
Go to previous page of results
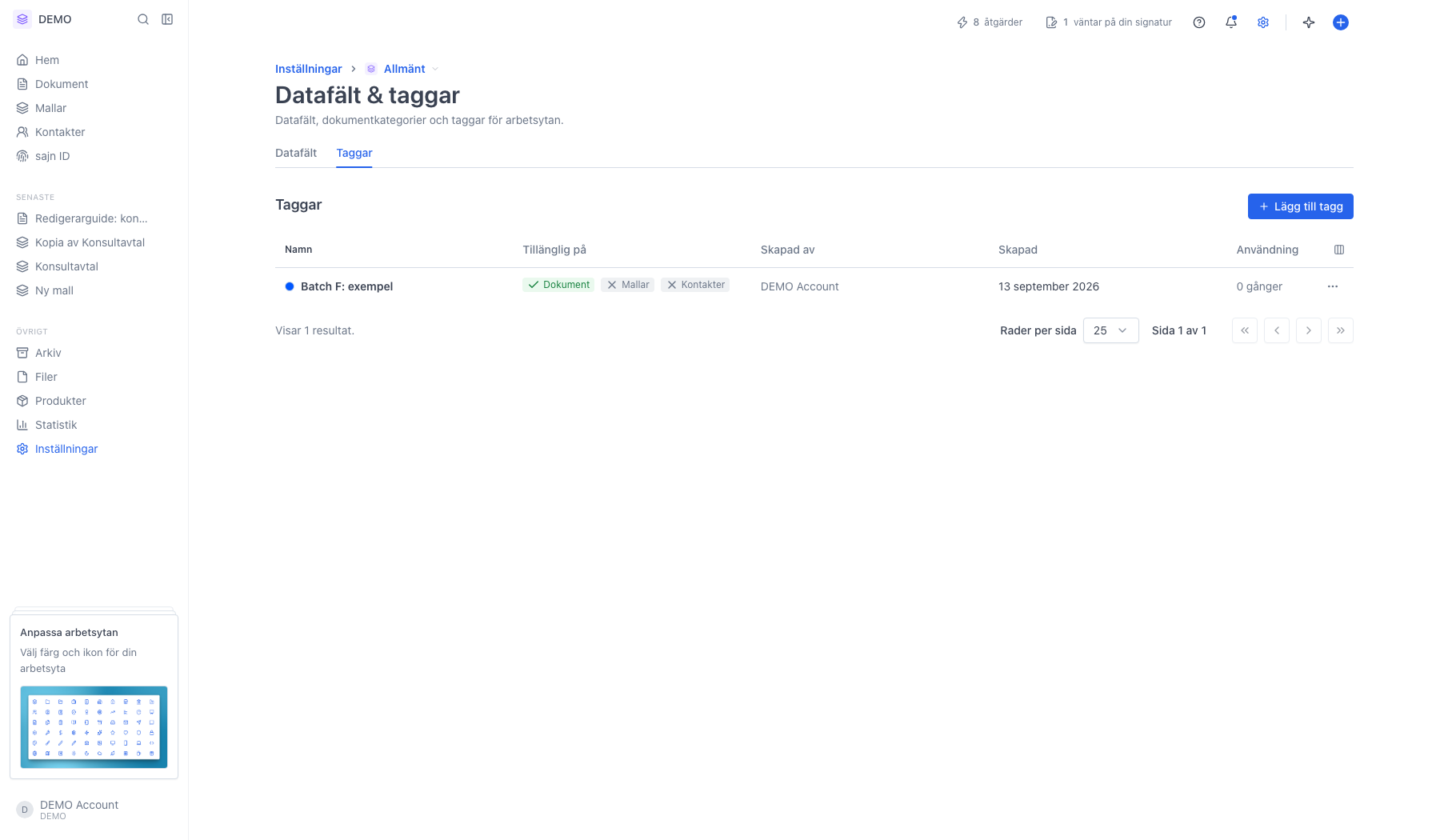pyautogui.click(x=1277, y=330)
